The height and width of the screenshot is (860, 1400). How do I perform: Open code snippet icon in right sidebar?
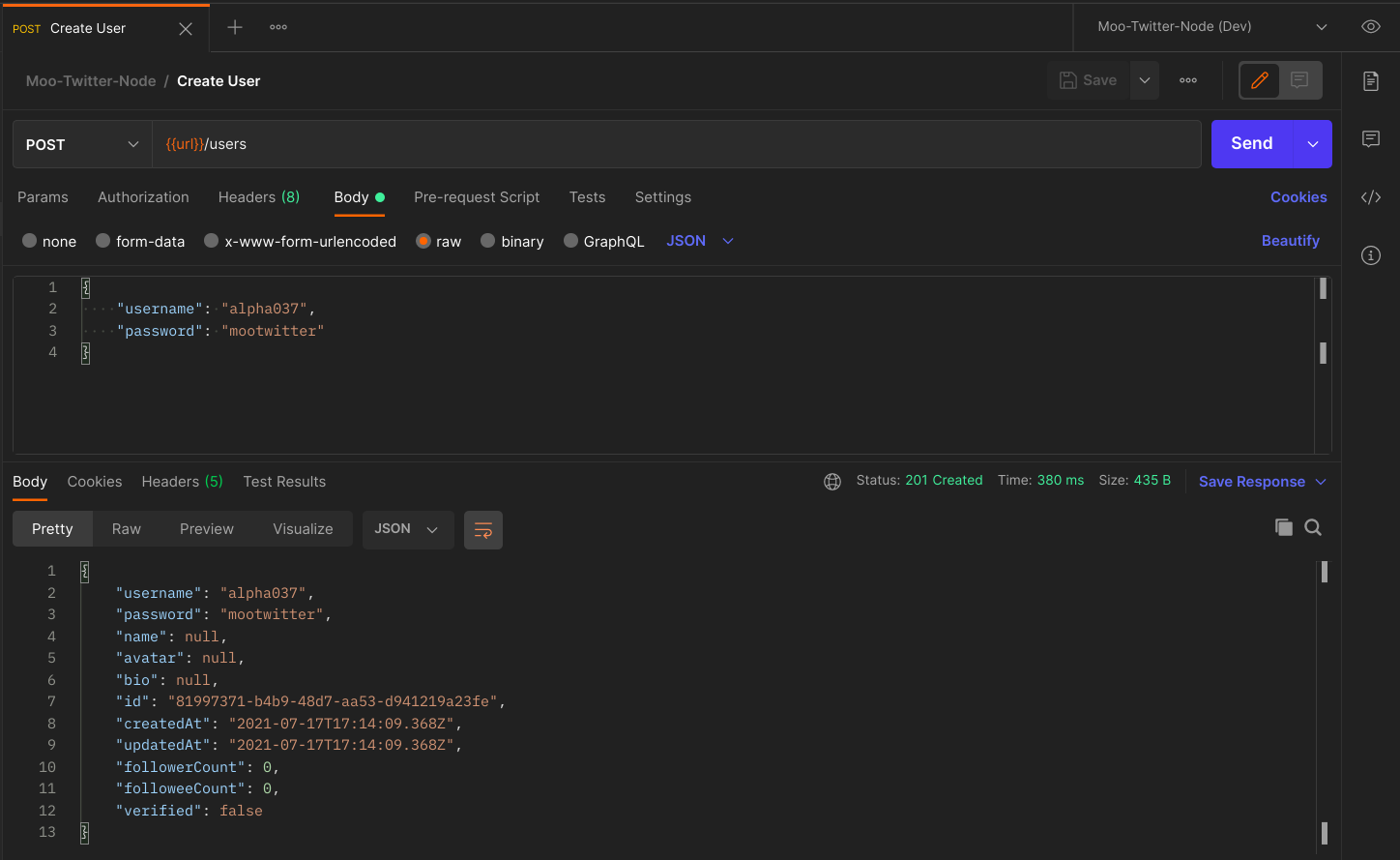pyautogui.click(x=1371, y=197)
